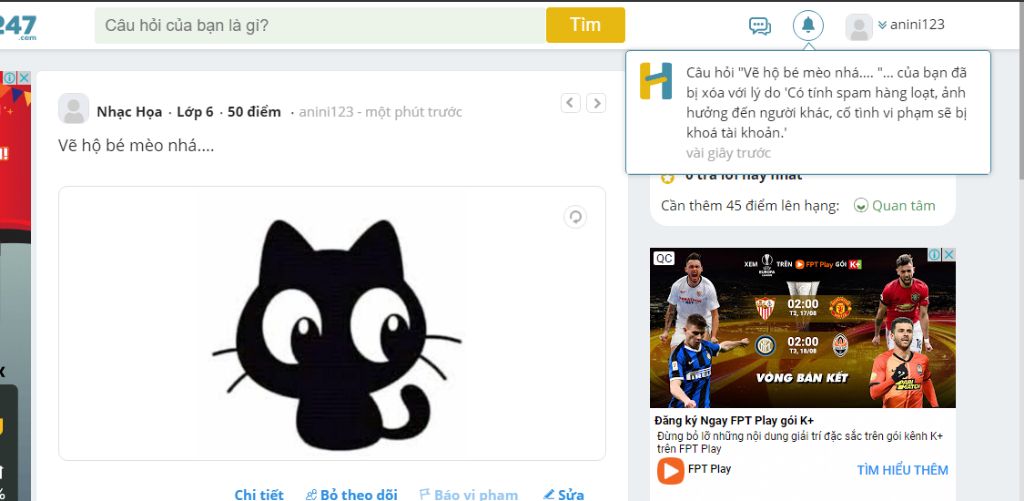The height and width of the screenshot is (501, 1024).
Task: Click the '50 điểm' points label
Action: click(x=254, y=112)
